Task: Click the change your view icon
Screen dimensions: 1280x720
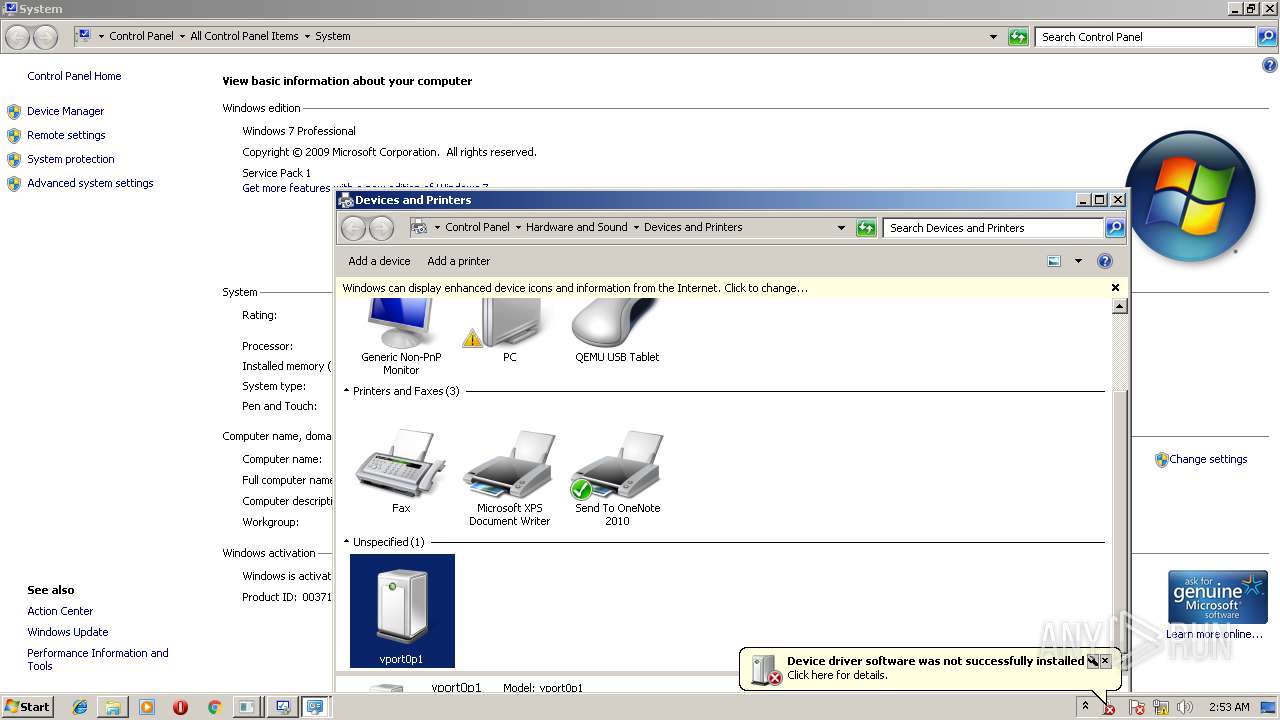Action: [x=1054, y=261]
